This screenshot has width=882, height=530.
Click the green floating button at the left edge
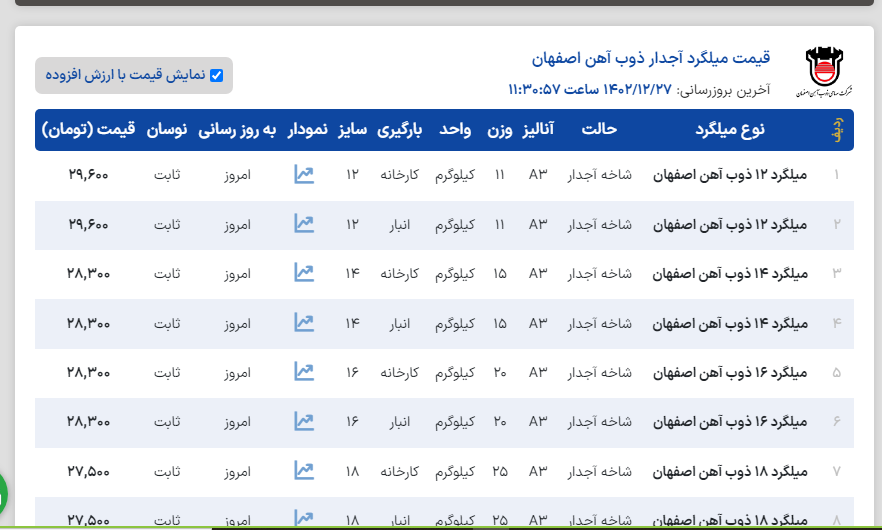[x=3, y=492]
